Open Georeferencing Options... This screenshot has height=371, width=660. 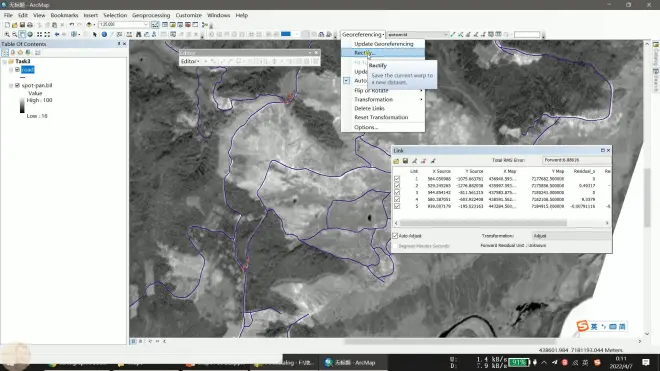click(x=383, y=127)
